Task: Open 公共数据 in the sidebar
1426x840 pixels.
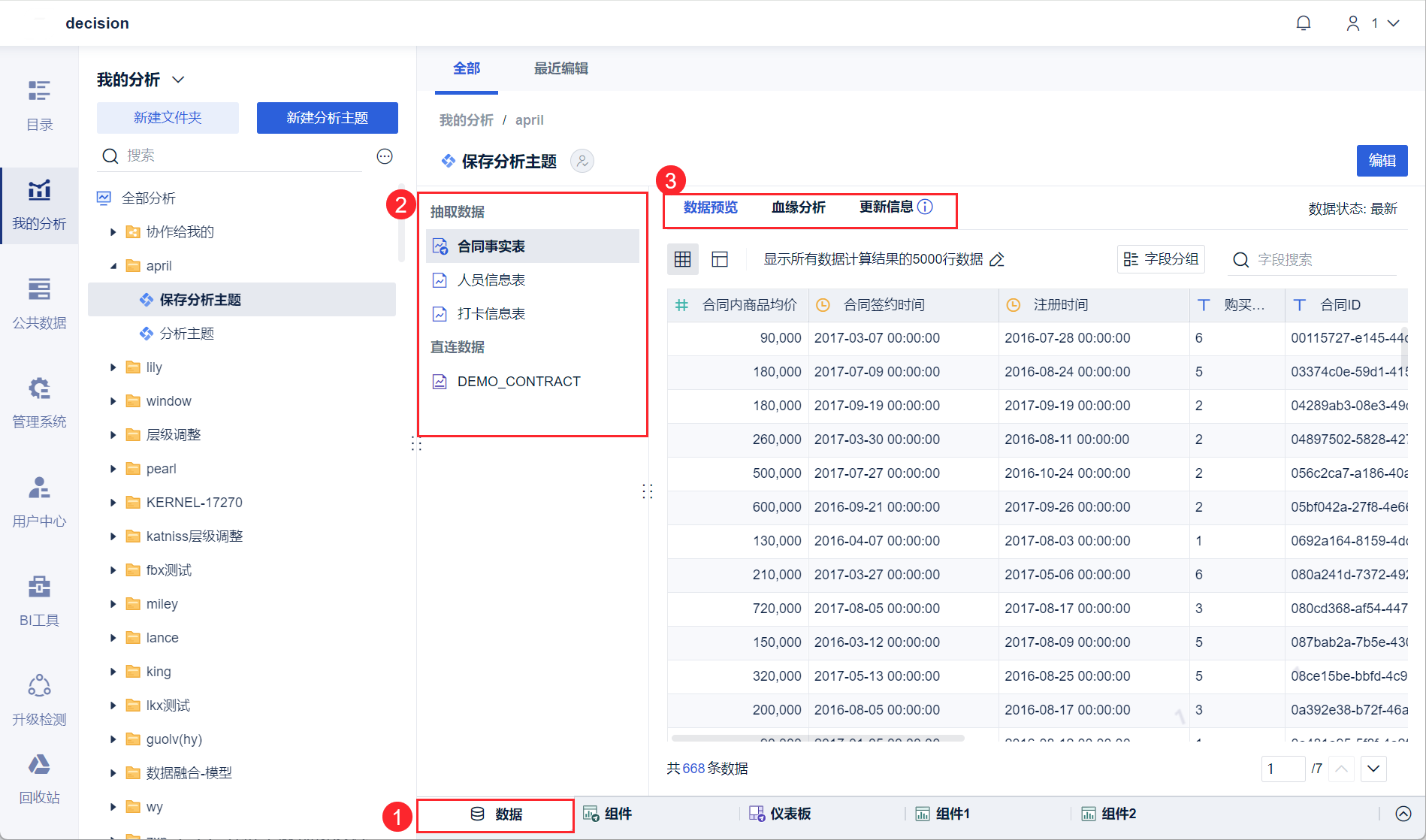Action: (39, 304)
